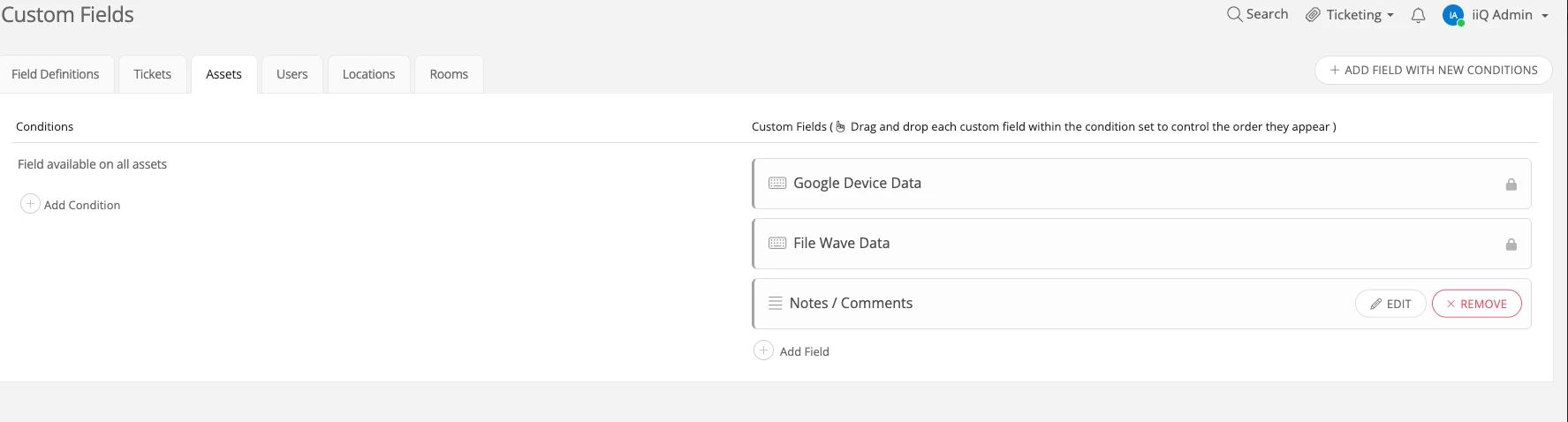Screen dimensions: 1568x422
Task: Open the iiQ Admin user dropdown arrow
Action: click(x=1545, y=16)
